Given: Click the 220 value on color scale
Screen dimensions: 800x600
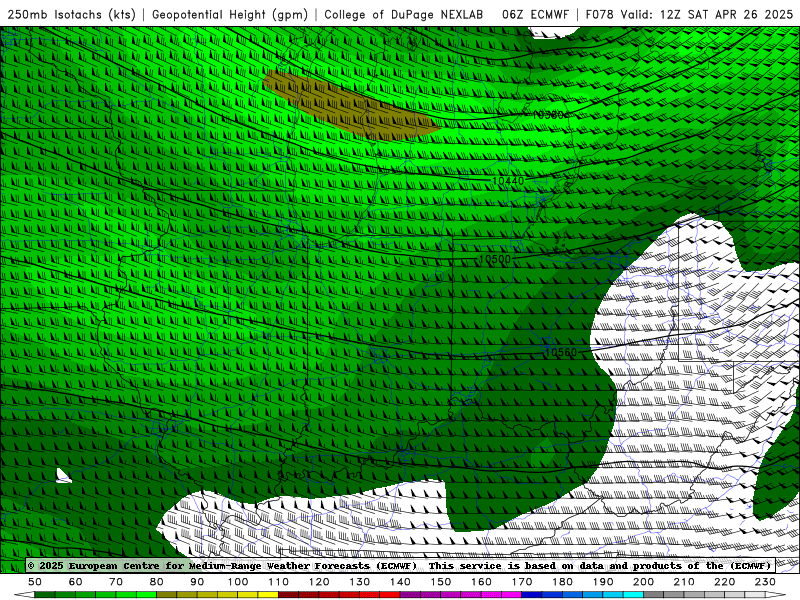Looking at the screenshot, I should pos(724,582).
